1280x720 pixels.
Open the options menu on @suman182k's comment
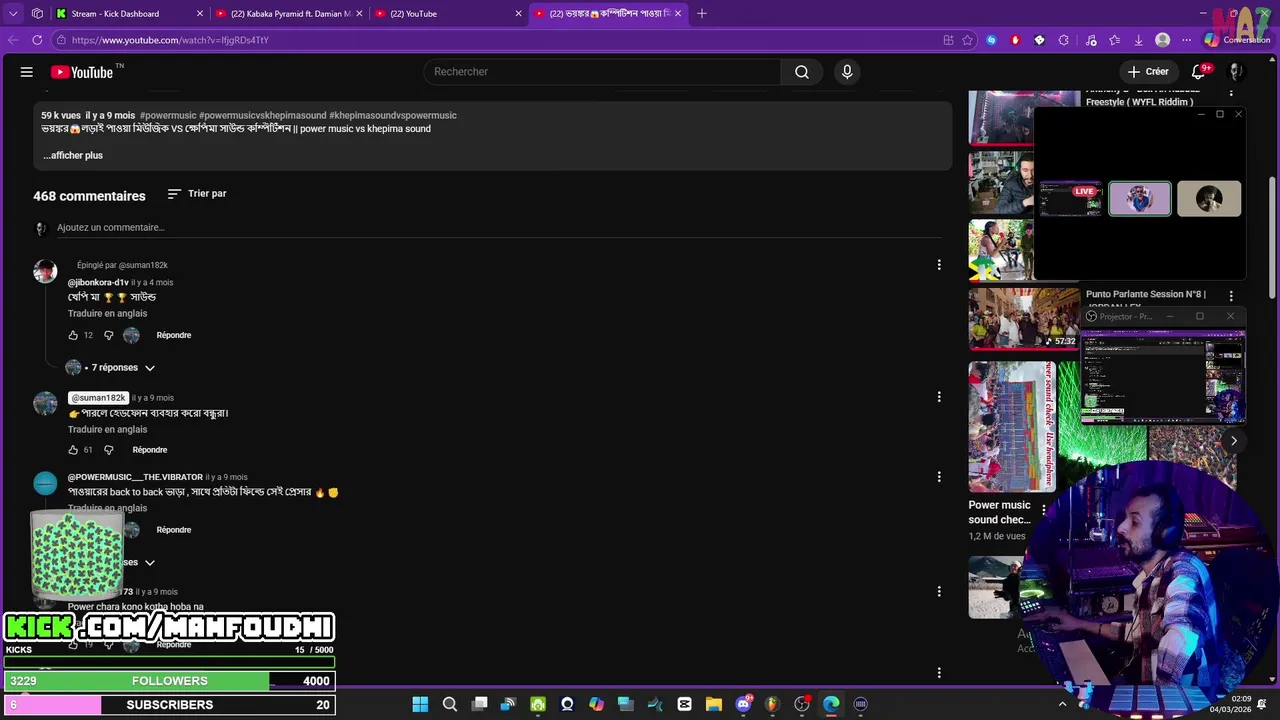[938, 397]
